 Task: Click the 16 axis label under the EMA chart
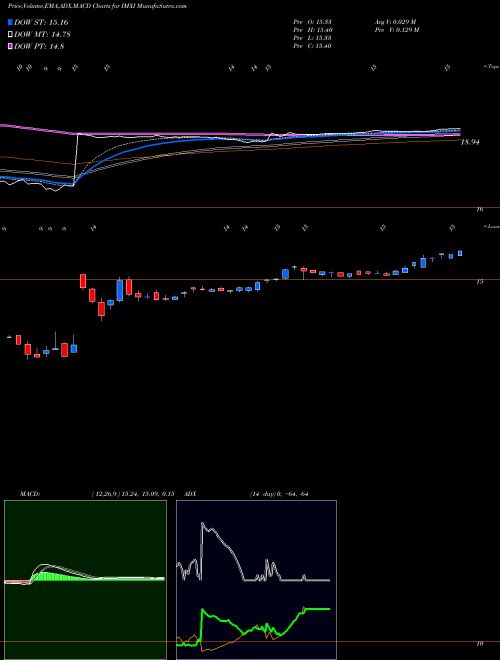point(480,209)
